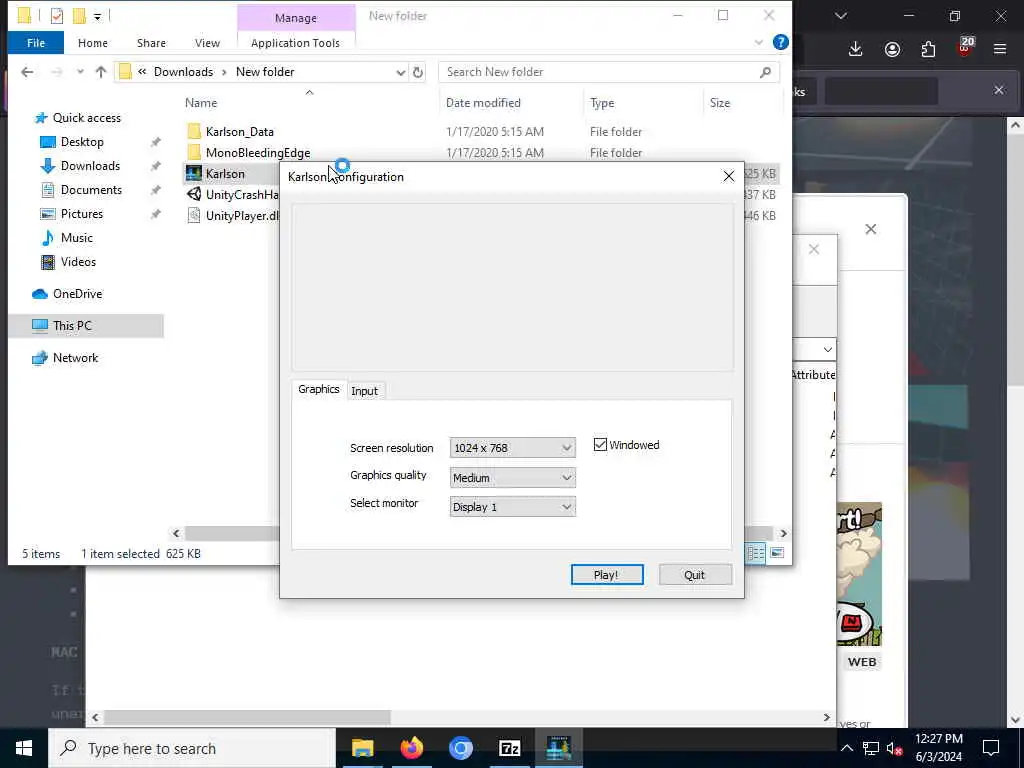
Task: Open Quick access in the navigation pane
Action: click(86, 118)
